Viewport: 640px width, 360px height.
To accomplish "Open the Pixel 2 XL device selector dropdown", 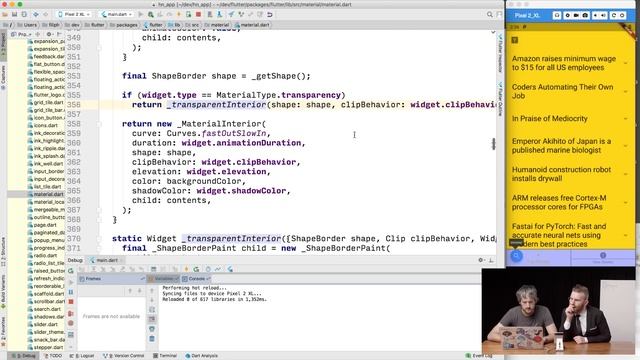I will (74, 15).
